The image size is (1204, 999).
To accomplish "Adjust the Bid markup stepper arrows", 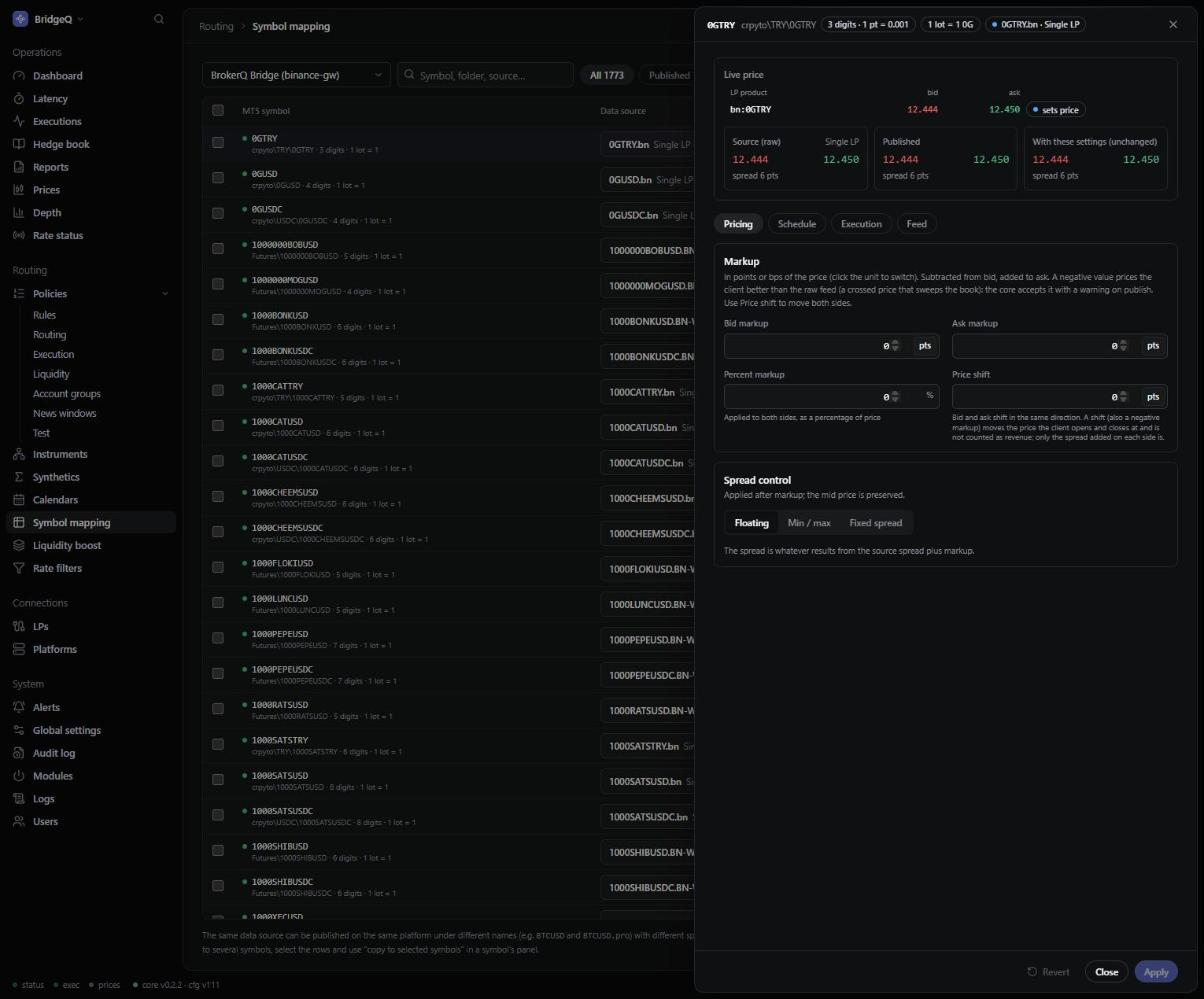I will [x=895, y=346].
